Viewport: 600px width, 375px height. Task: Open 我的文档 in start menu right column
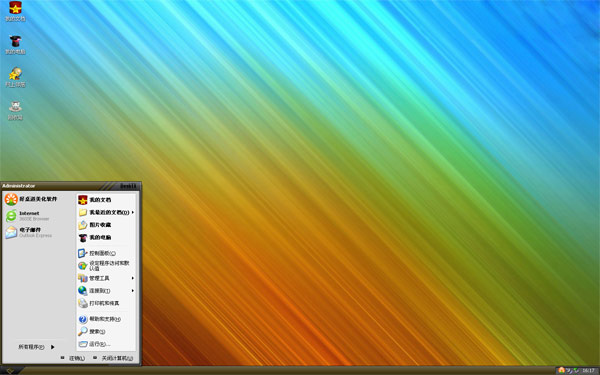point(95,200)
